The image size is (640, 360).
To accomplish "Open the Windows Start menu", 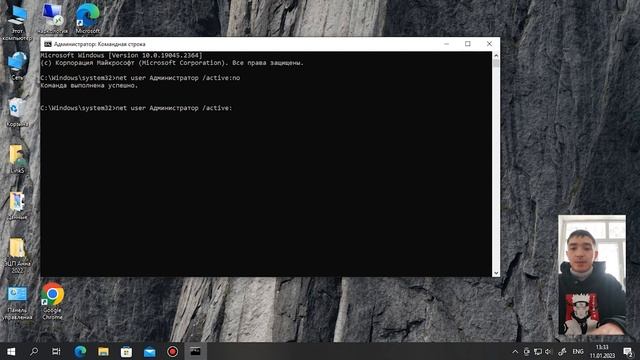I will coord(11,351).
